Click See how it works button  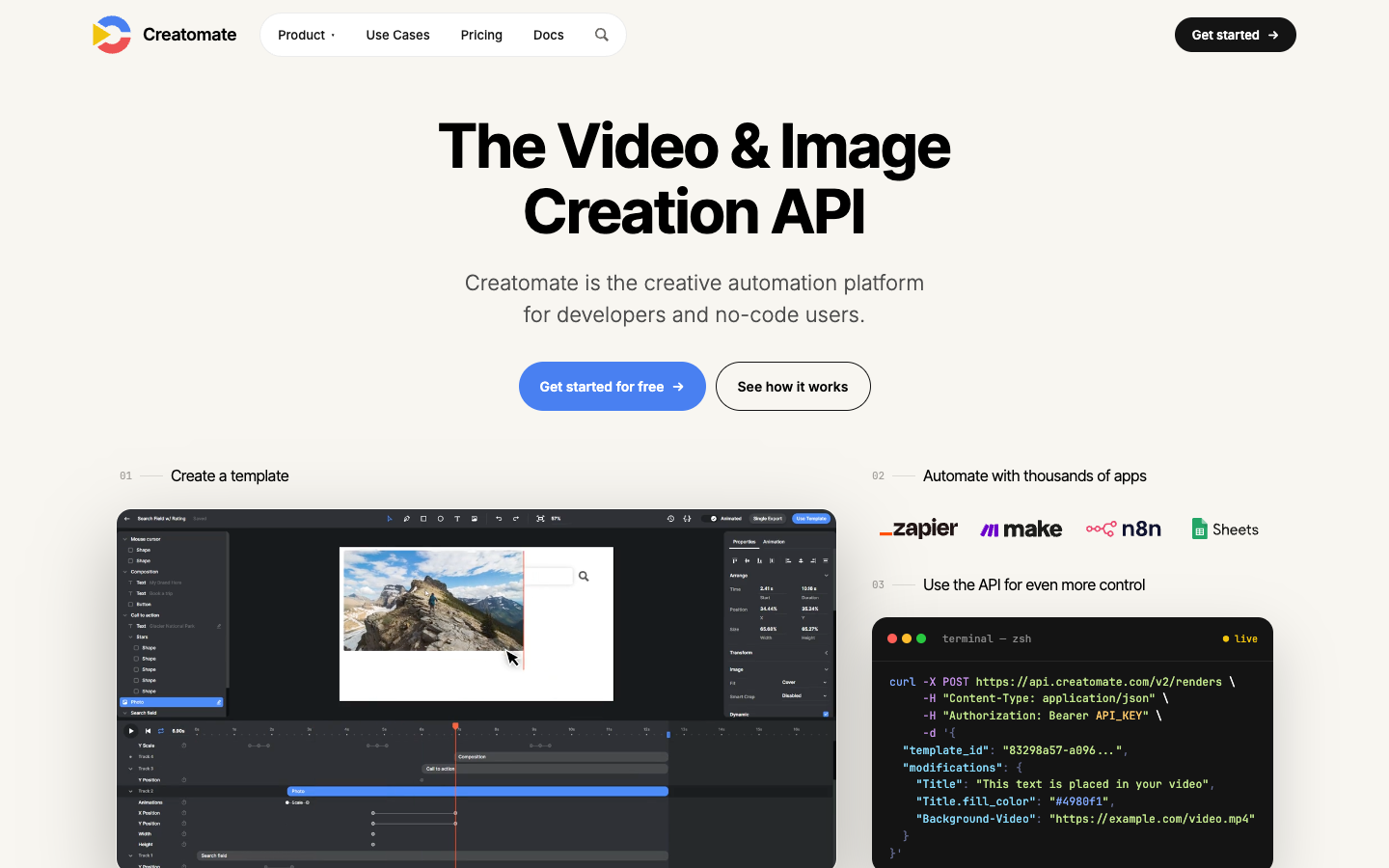tap(793, 386)
